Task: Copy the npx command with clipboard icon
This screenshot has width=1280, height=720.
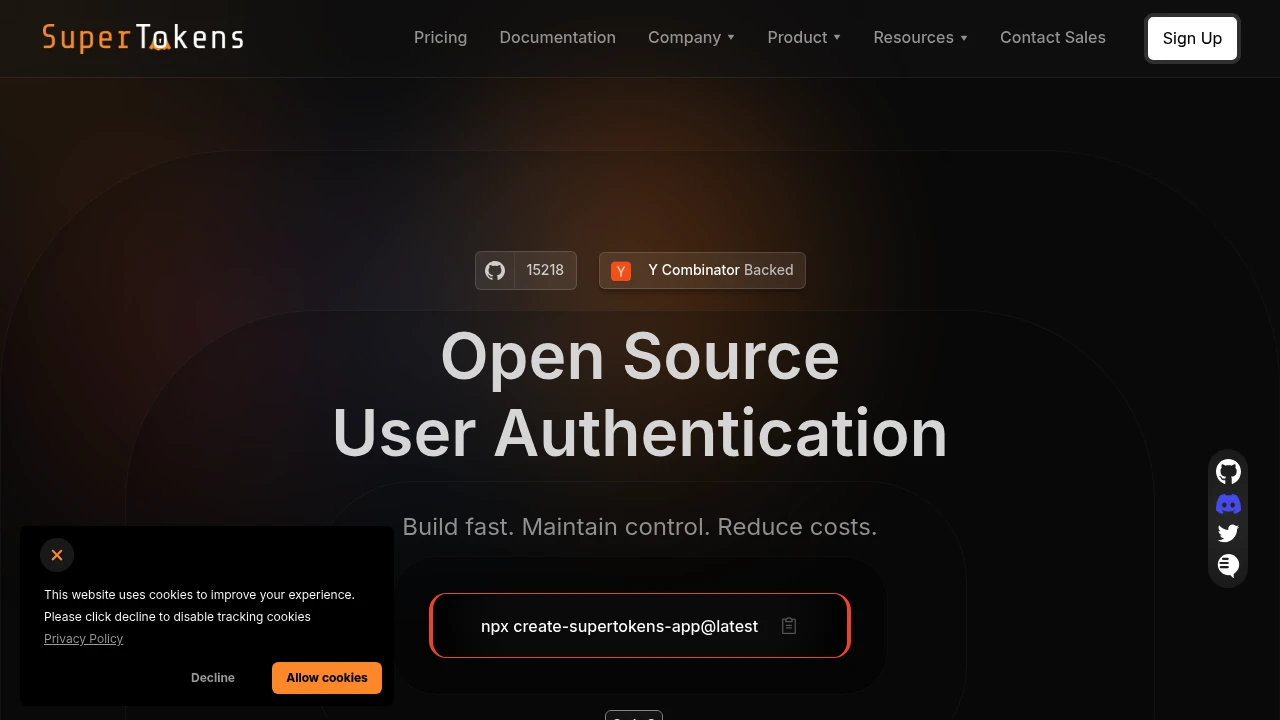Action: coord(789,626)
